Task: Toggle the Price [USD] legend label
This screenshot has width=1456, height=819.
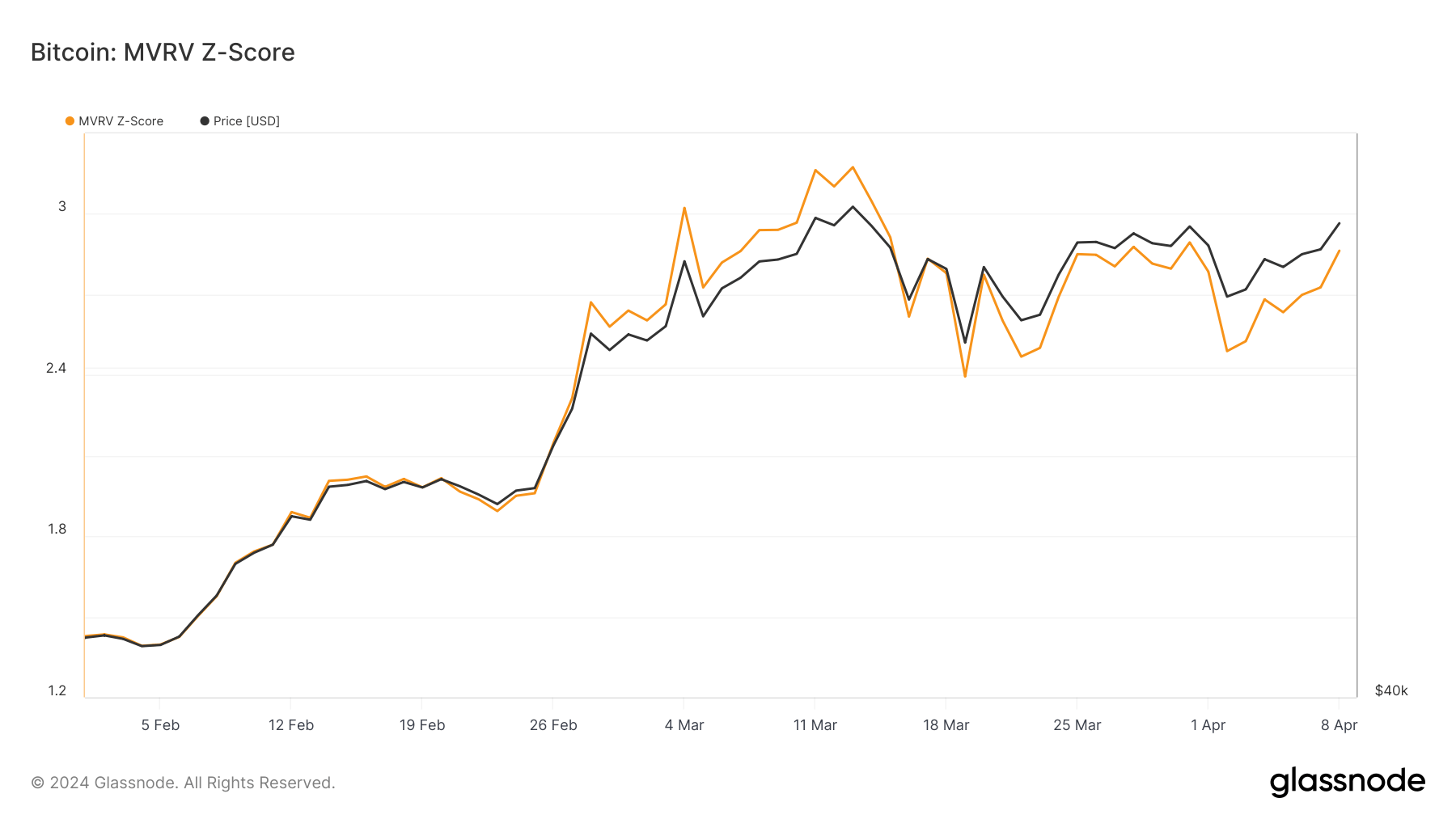Action: pyautogui.click(x=246, y=121)
